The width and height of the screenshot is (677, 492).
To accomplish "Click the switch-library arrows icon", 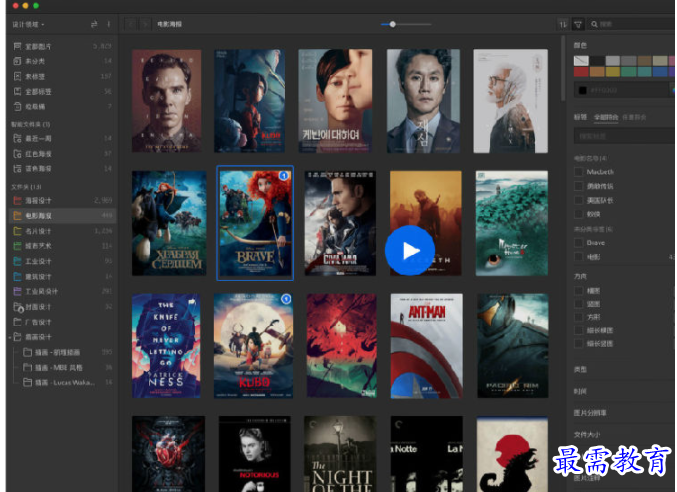I will point(94,24).
